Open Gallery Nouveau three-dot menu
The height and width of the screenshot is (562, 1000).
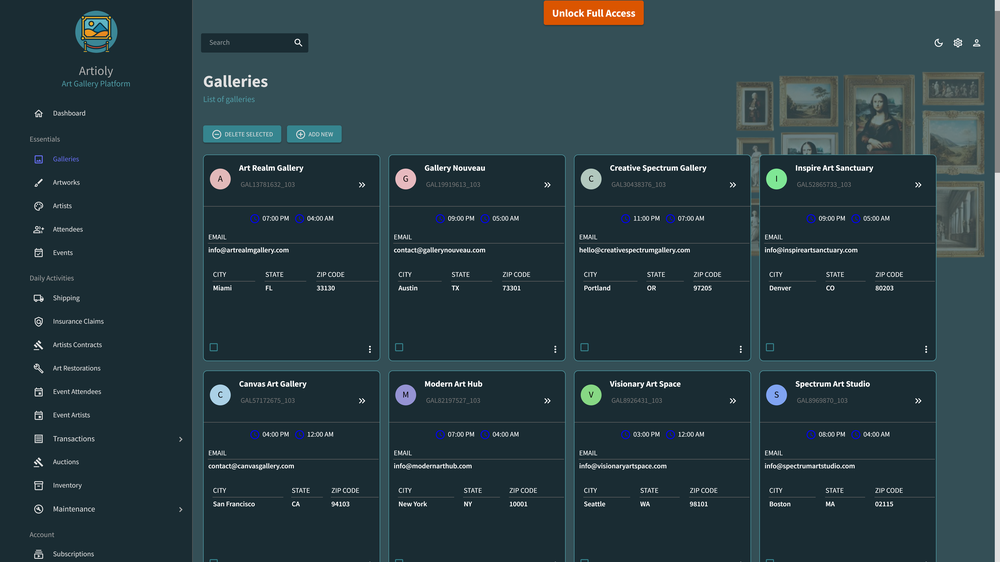[x=555, y=350]
